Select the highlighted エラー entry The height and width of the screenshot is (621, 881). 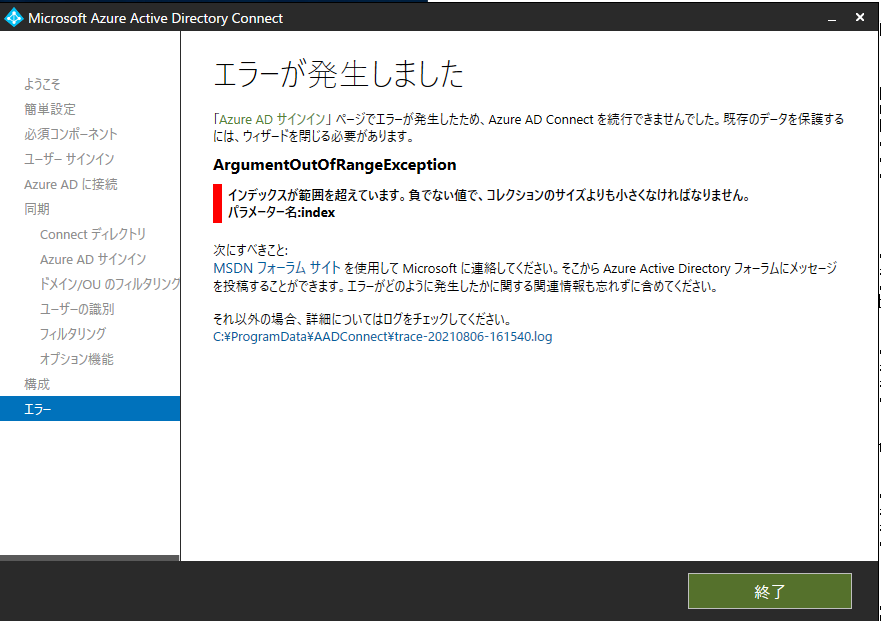click(x=37, y=408)
